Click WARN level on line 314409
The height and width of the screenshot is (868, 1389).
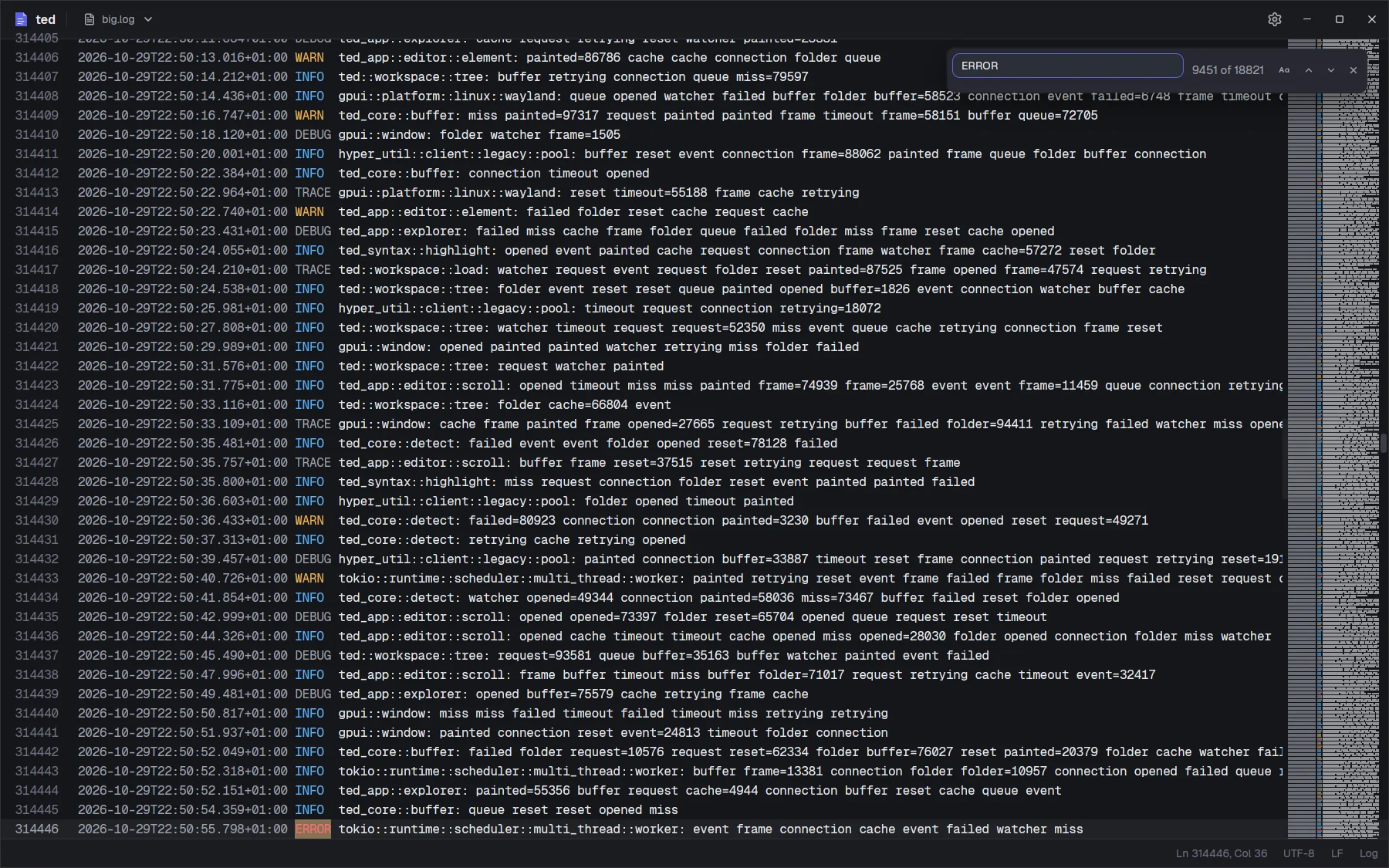[x=309, y=116]
